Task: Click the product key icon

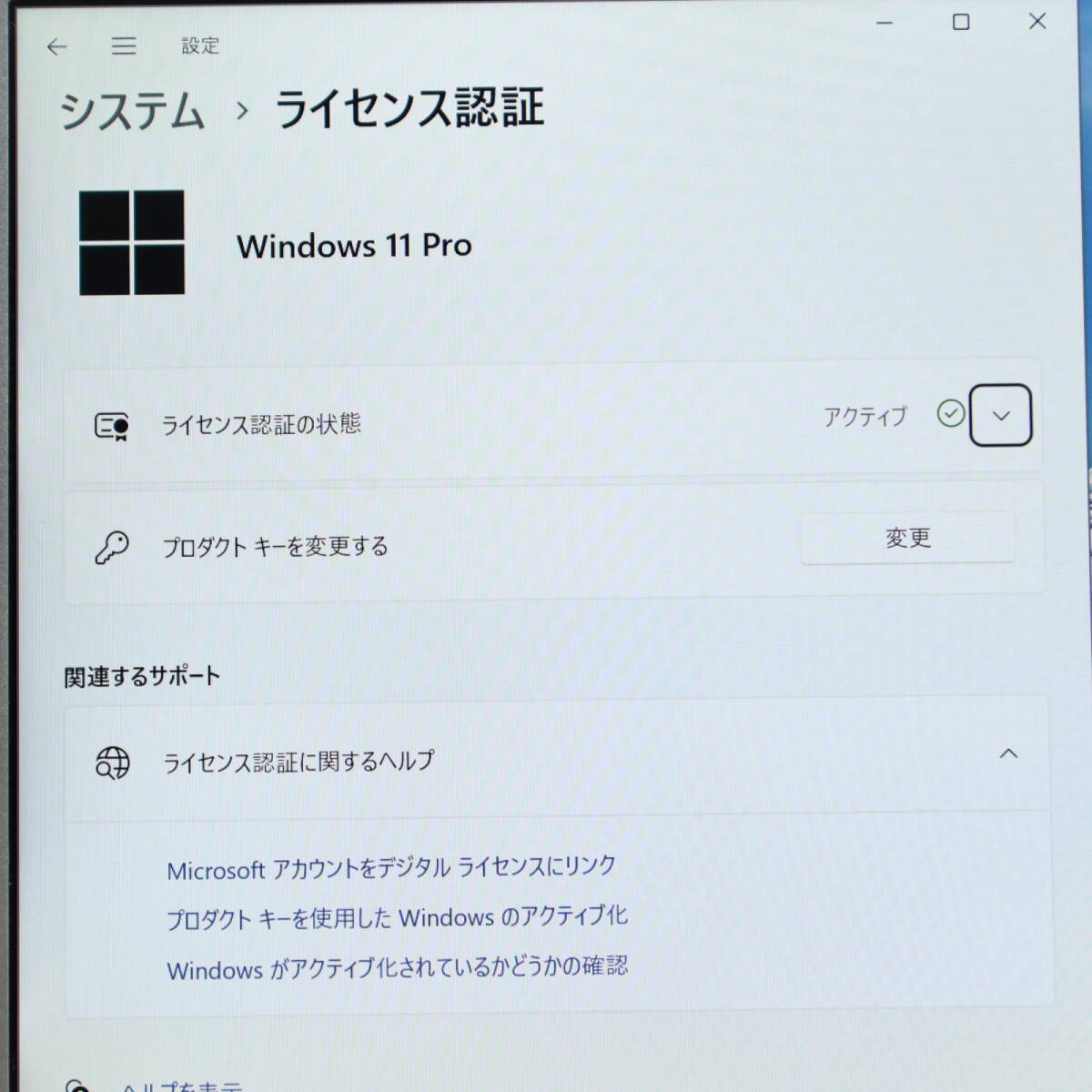Action: tap(112, 547)
